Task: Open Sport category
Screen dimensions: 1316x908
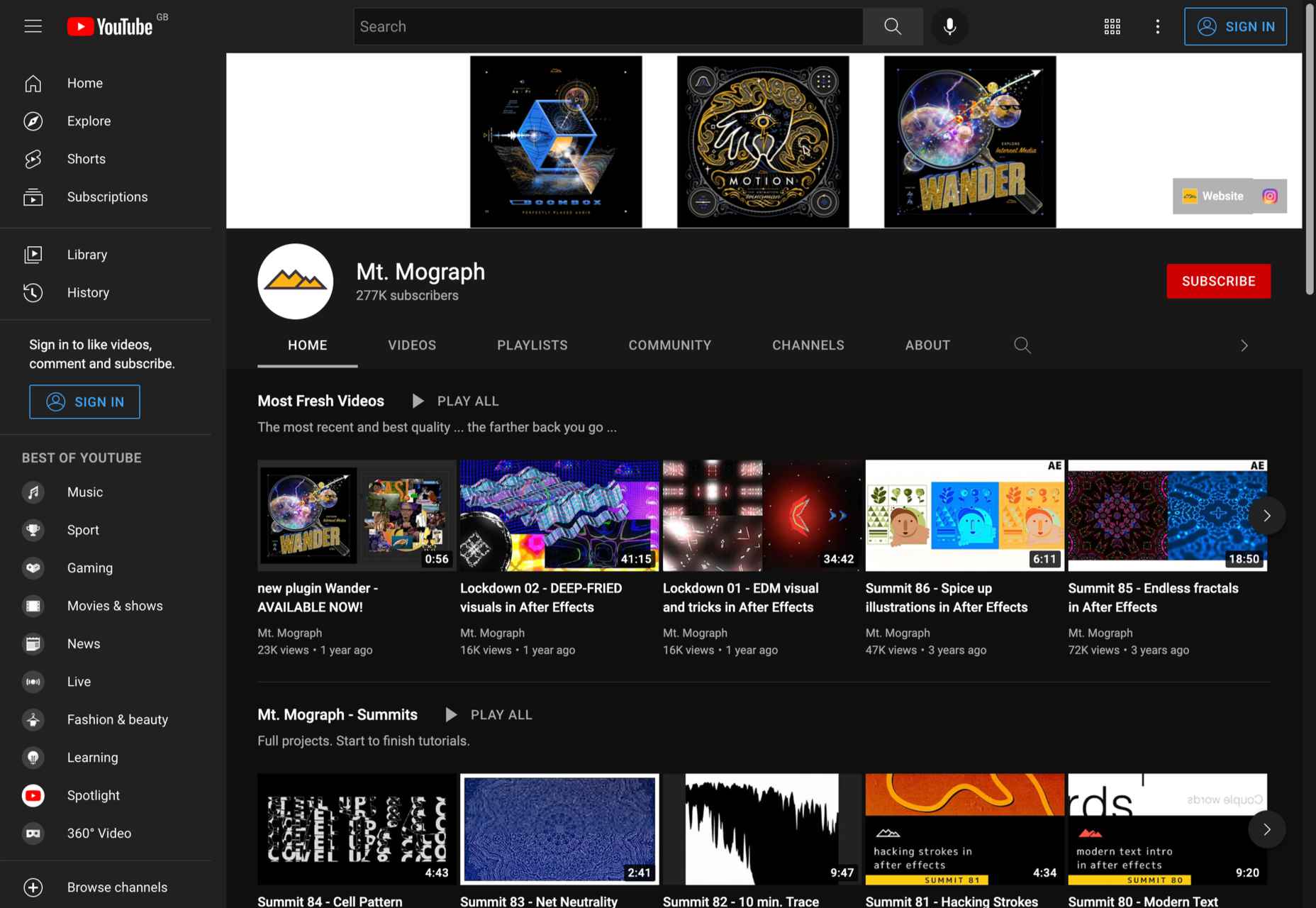Action: (x=106, y=530)
